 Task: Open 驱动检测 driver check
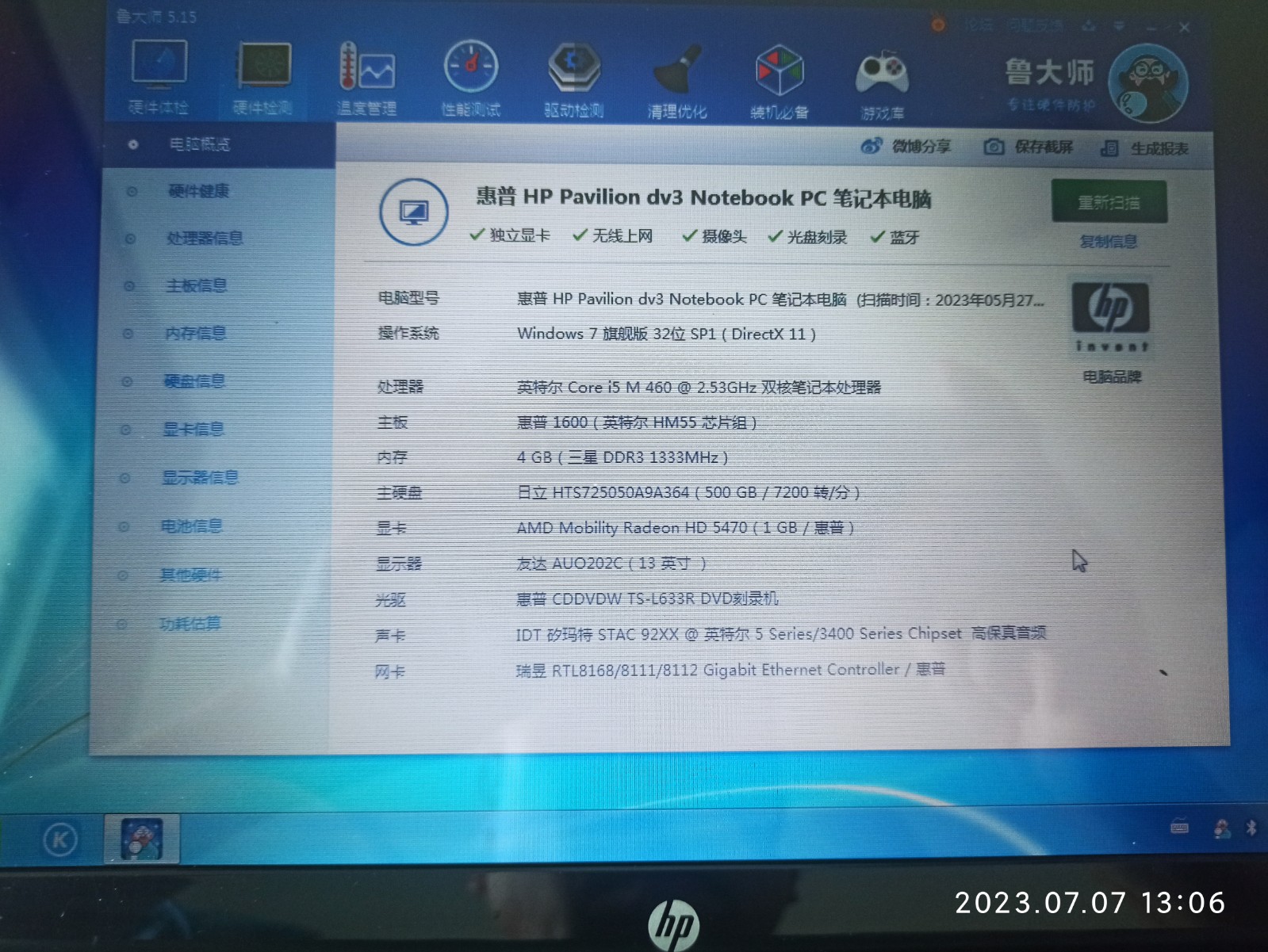574,80
